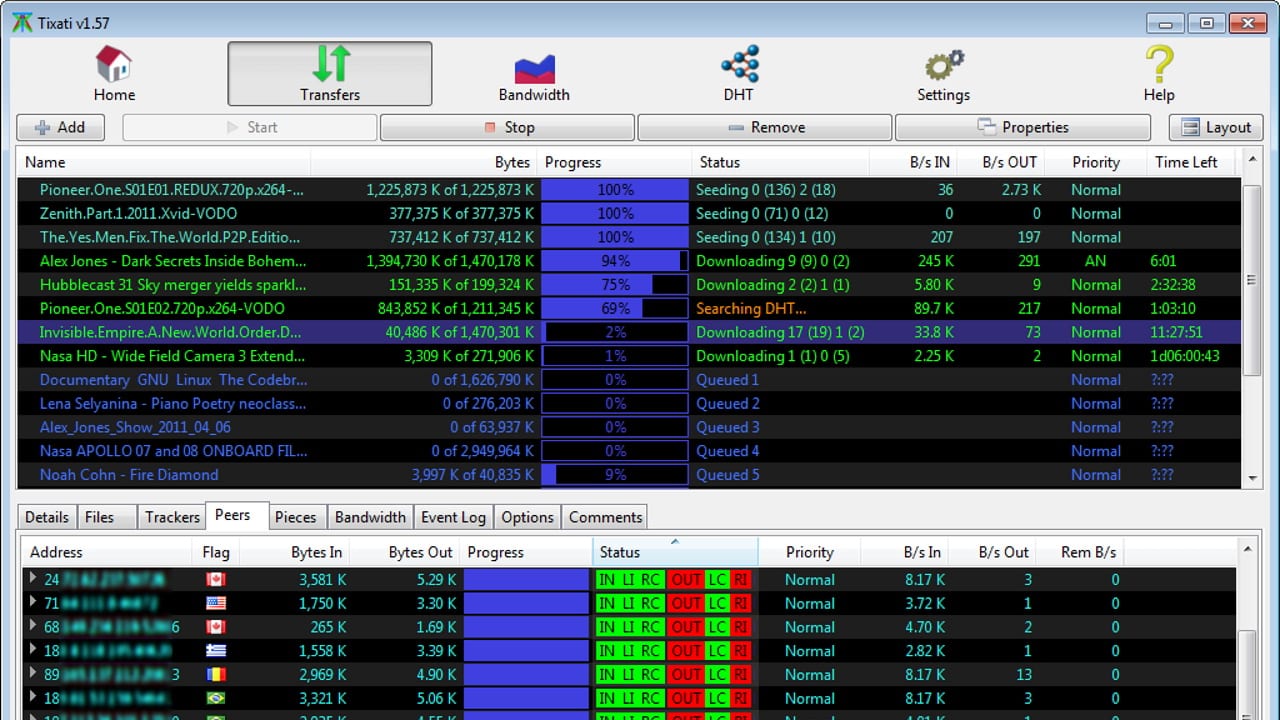Open the Home section icon
Screen dimensions: 1280x720
click(x=114, y=64)
